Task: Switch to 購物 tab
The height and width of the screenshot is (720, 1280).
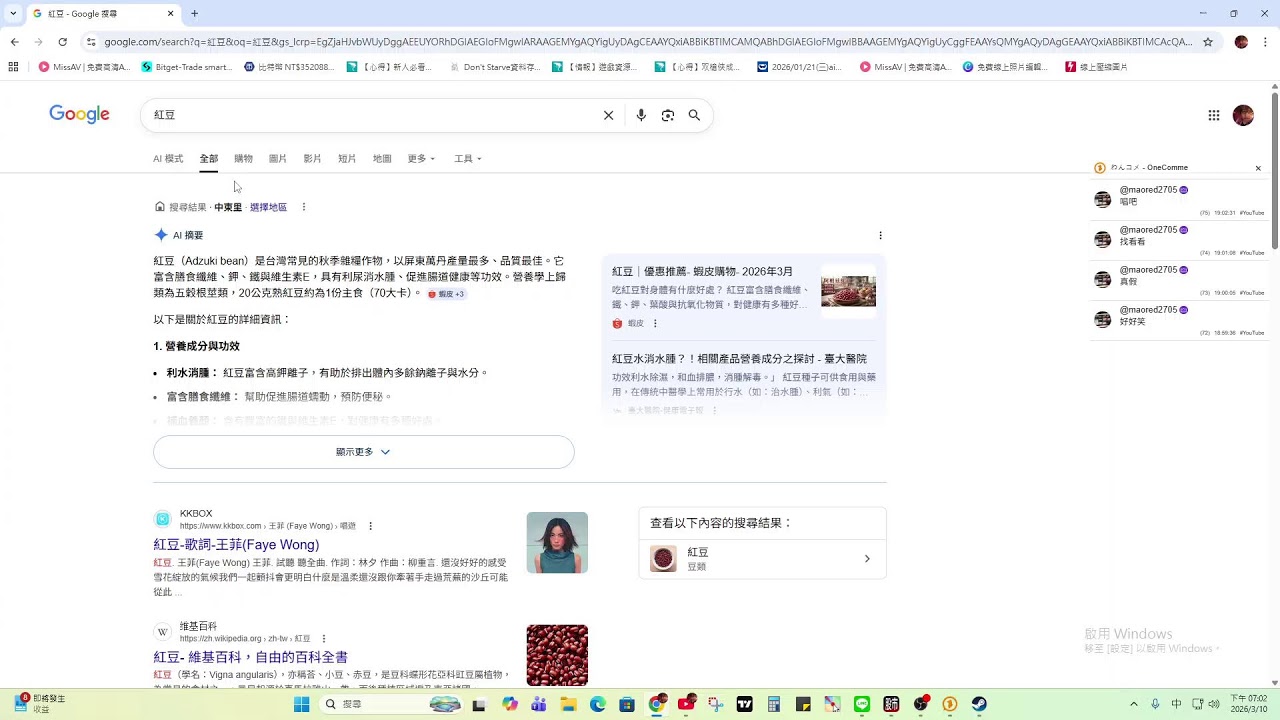Action: (243, 159)
